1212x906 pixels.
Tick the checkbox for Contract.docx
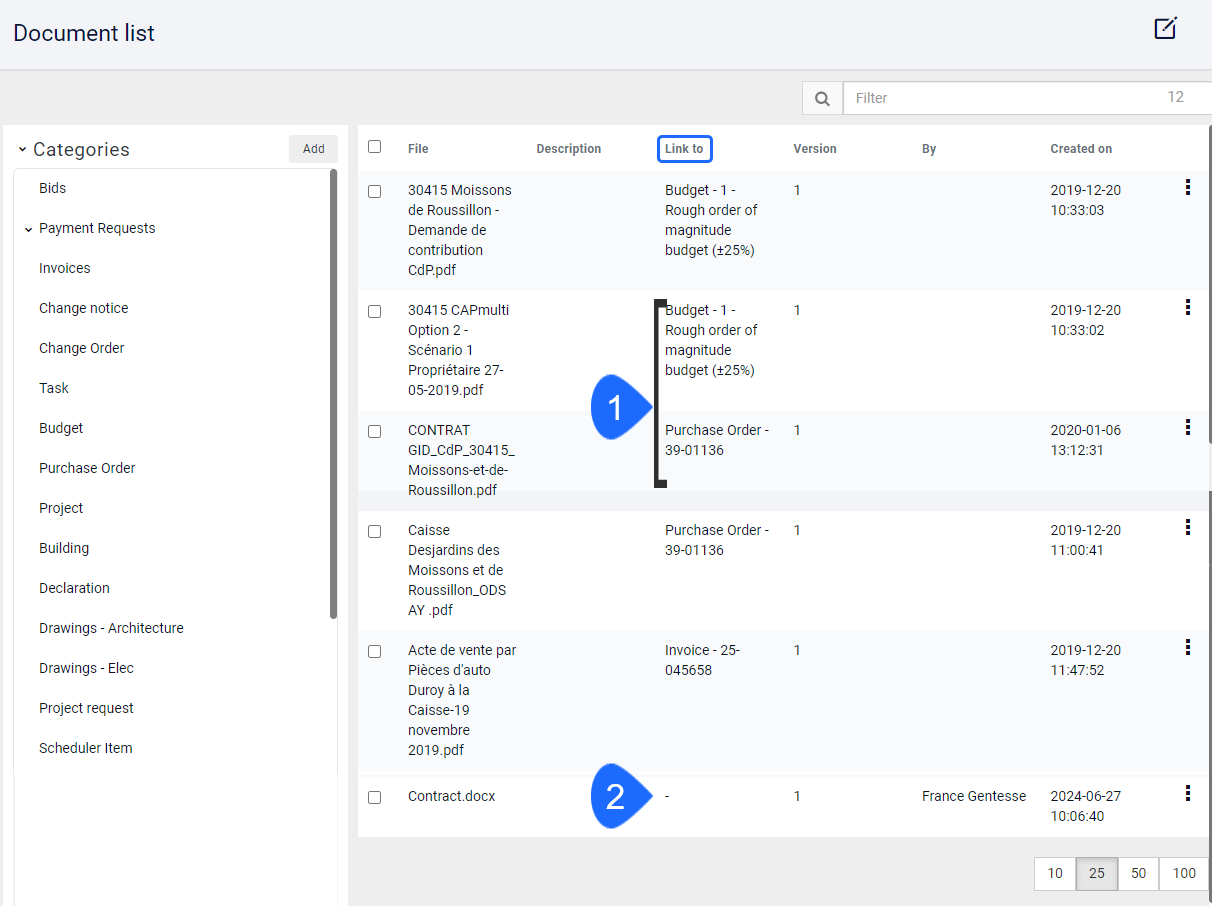click(x=374, y=797)
